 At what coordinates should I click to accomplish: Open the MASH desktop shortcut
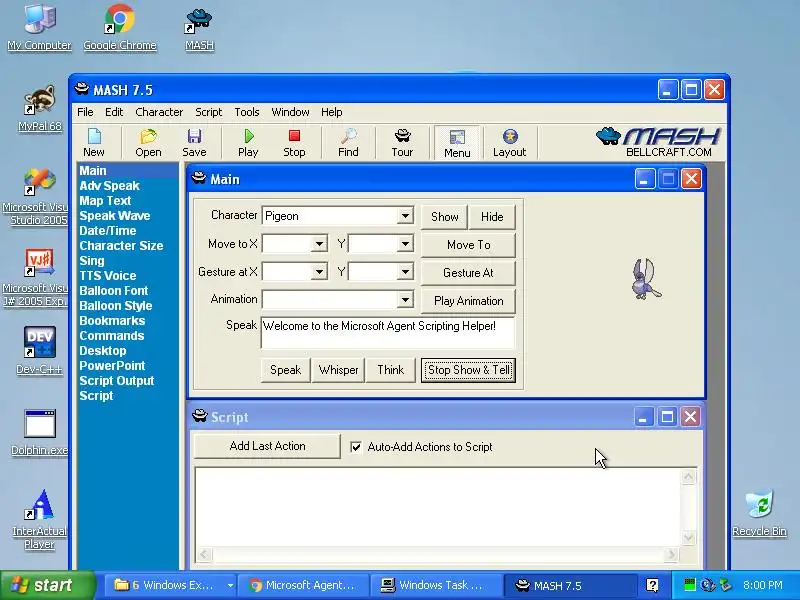pos(199,29)
